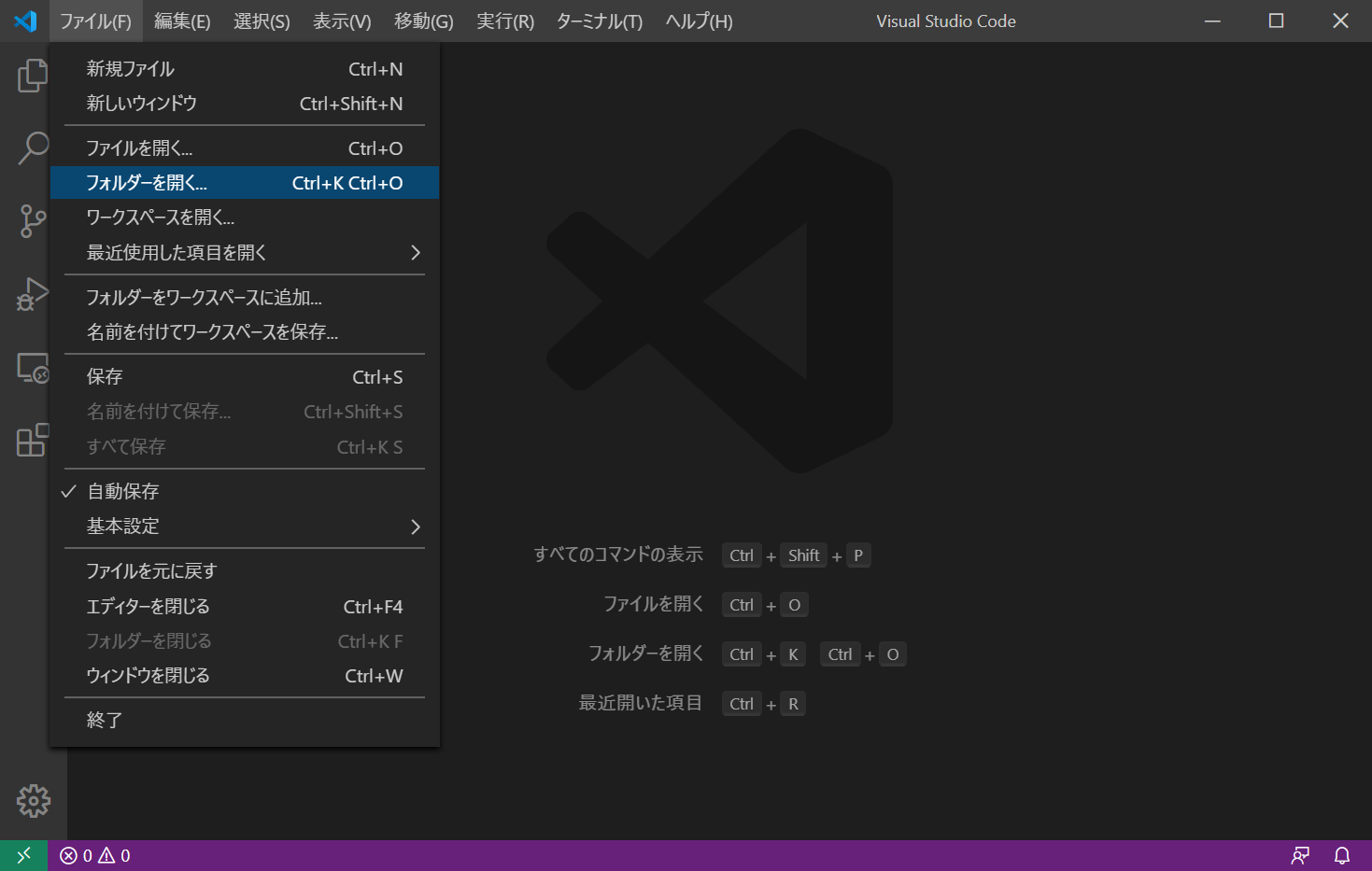Click すべて保存 menu entry
Screen dimensions: 1372x871
click(x=244, y=447)
